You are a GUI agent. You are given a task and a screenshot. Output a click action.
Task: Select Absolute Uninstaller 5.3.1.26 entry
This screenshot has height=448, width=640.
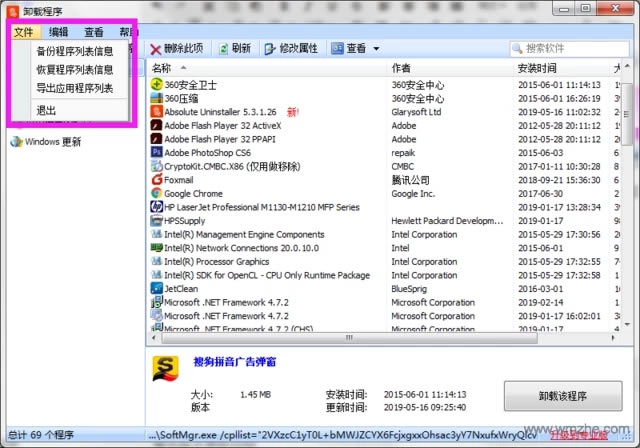(220, 112)
